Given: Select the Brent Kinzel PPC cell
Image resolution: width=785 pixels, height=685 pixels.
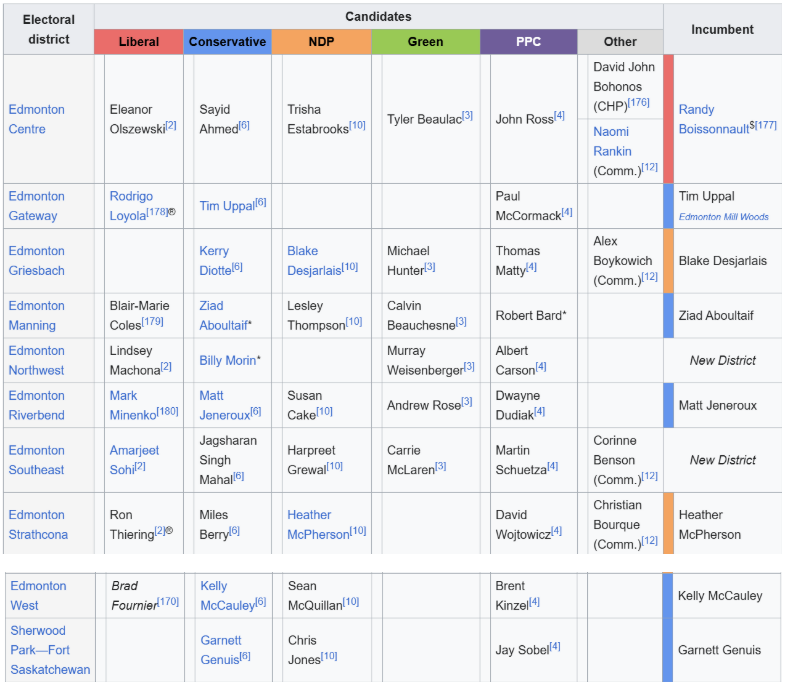Looking at the screenshot, I should pos(534,595).
